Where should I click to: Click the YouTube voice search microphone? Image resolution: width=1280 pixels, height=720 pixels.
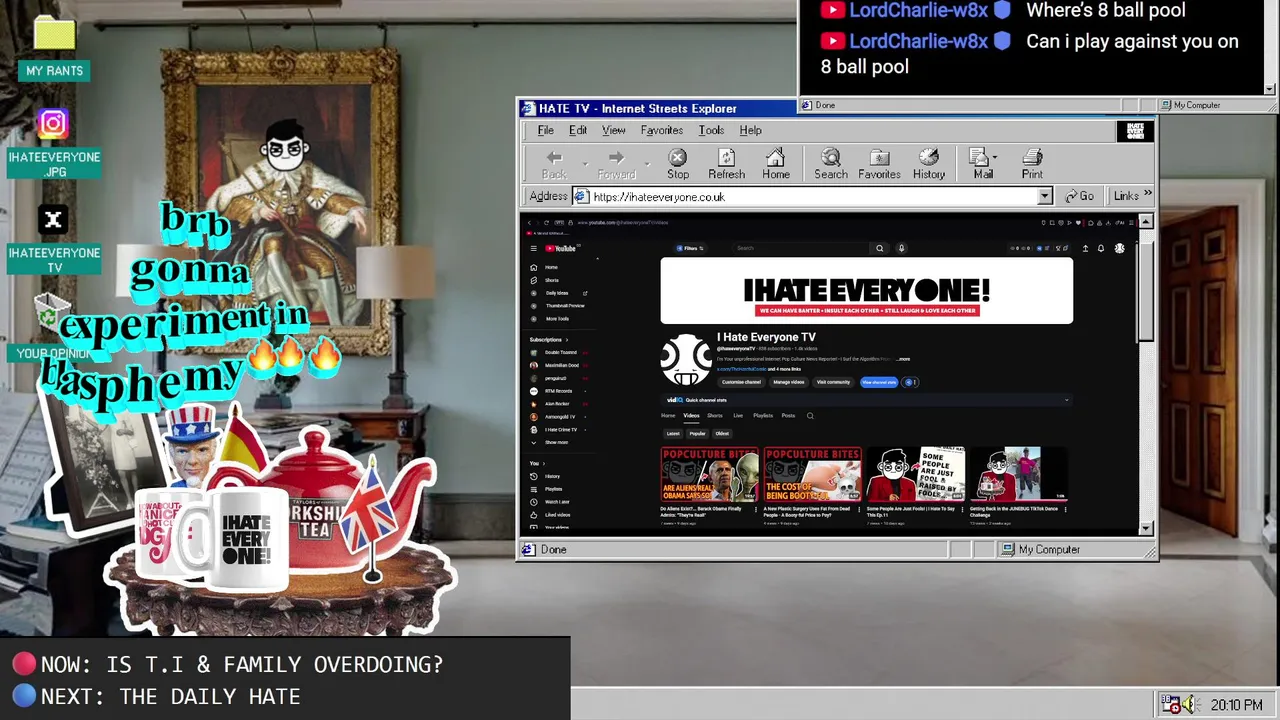point(901,248)
